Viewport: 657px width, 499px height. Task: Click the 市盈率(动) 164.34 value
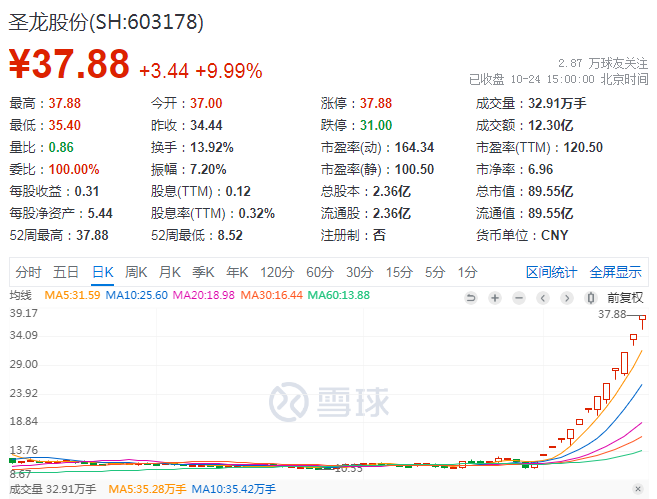(x=414, y=147)
